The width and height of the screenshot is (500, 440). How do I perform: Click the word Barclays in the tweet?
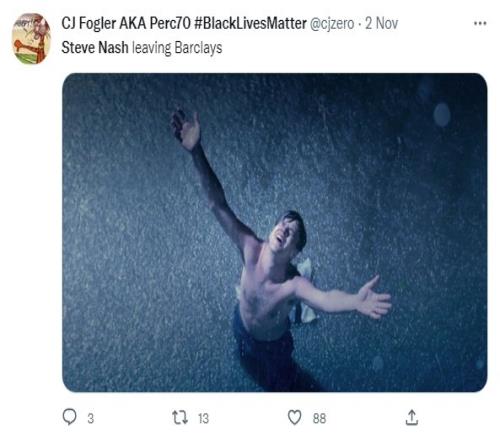coord(198,48)
